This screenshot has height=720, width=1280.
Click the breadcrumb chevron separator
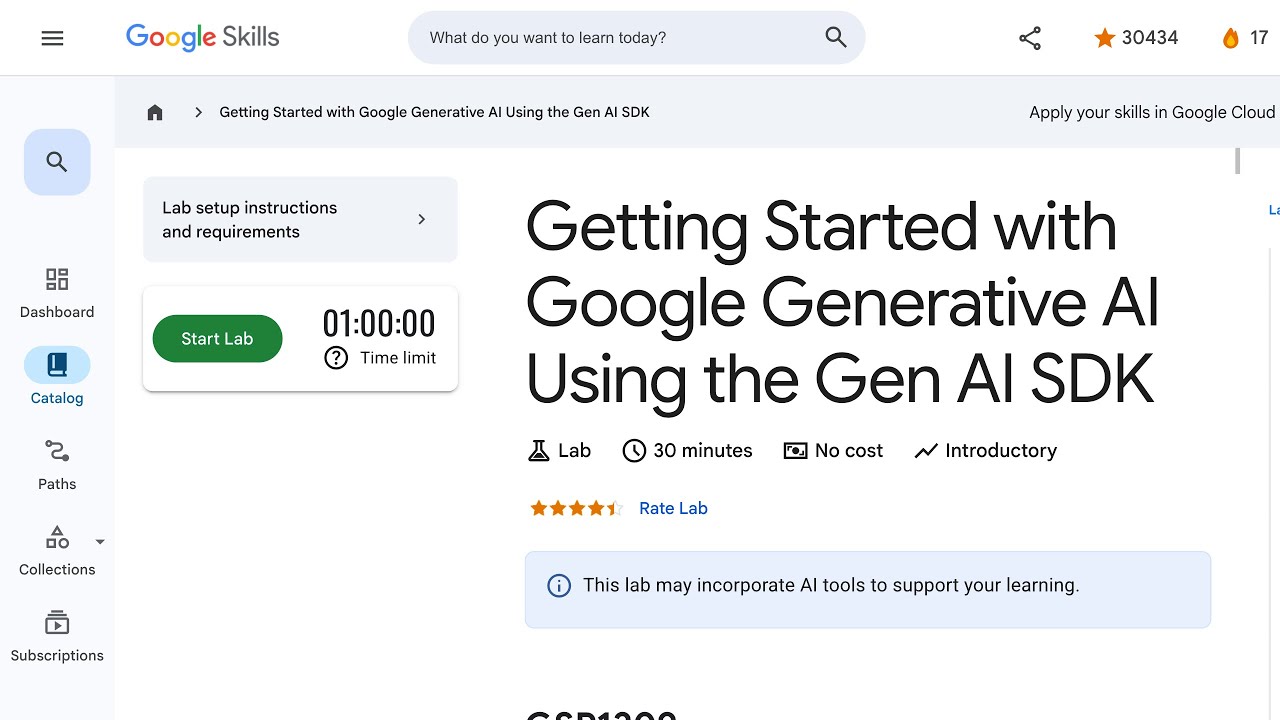(198, 112)
